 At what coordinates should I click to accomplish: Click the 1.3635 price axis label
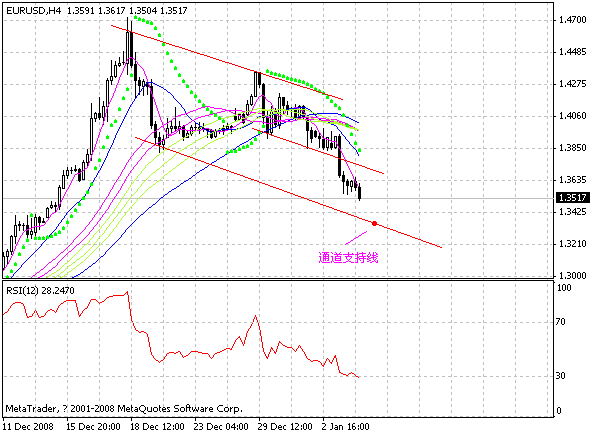tap(573, 180)
